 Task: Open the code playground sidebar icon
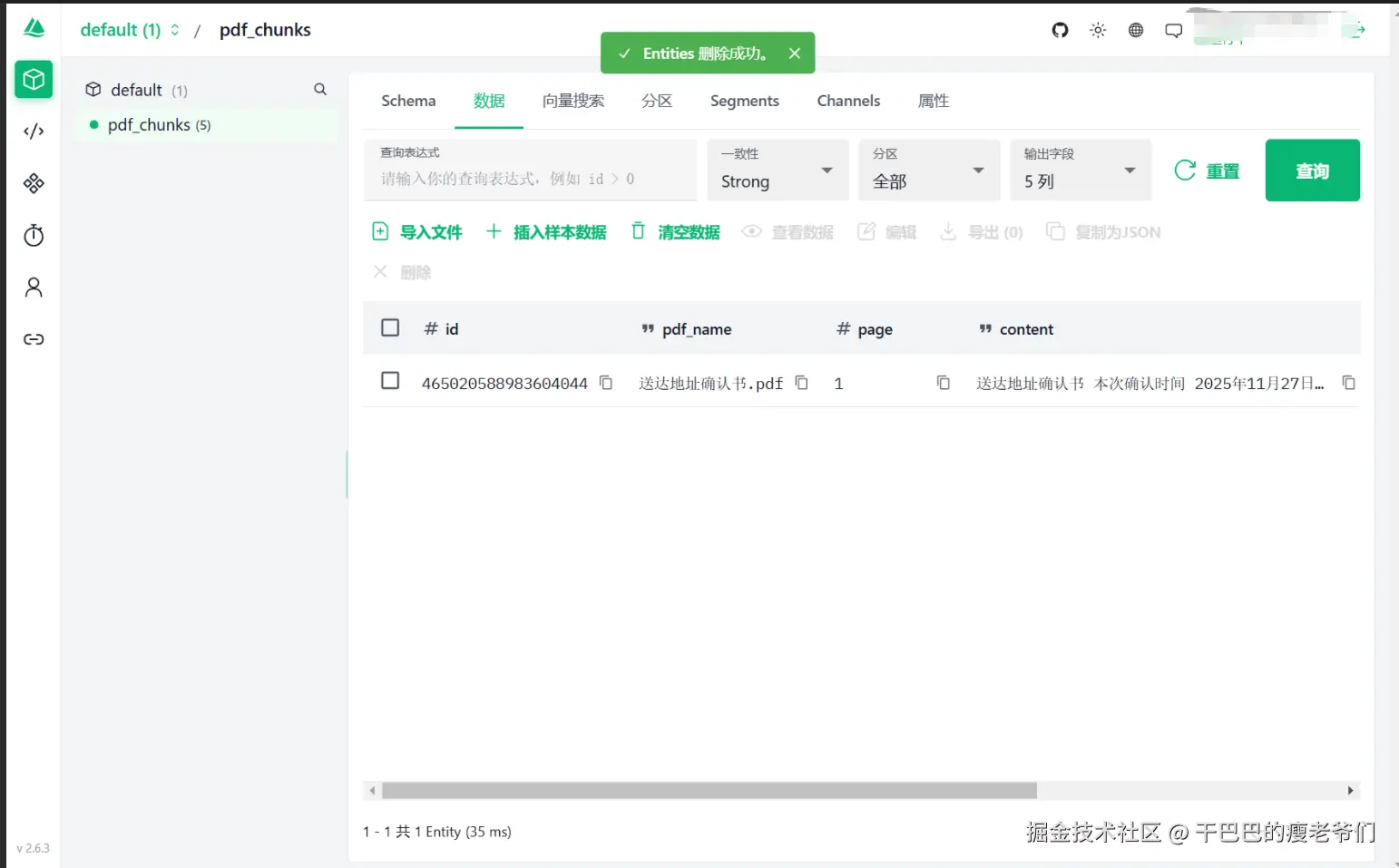34,132
